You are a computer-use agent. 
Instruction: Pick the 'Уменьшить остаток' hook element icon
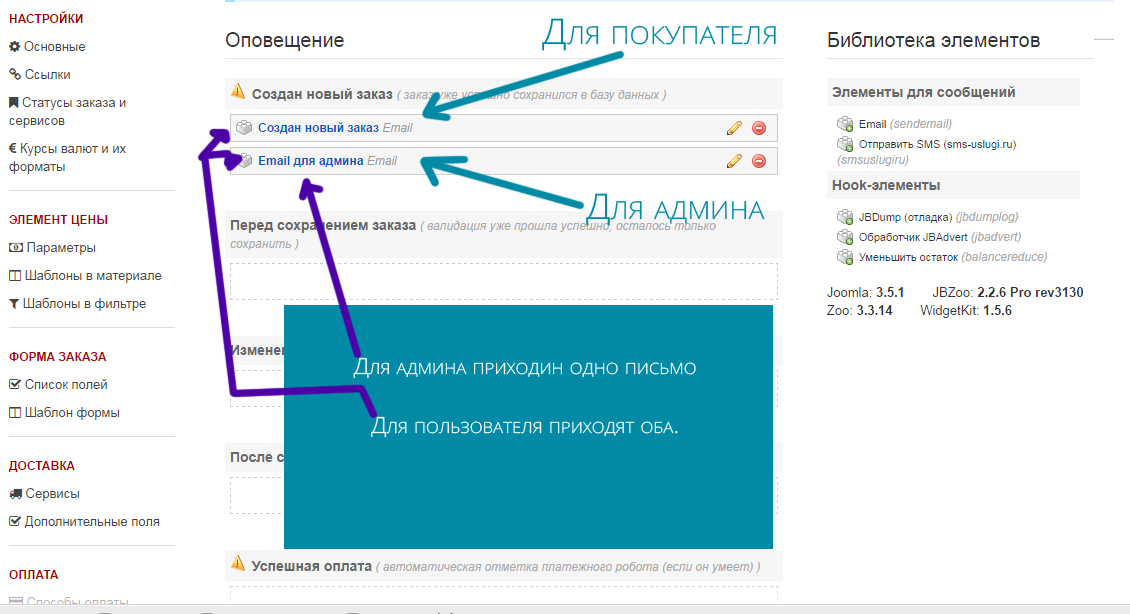click(845, 257)
